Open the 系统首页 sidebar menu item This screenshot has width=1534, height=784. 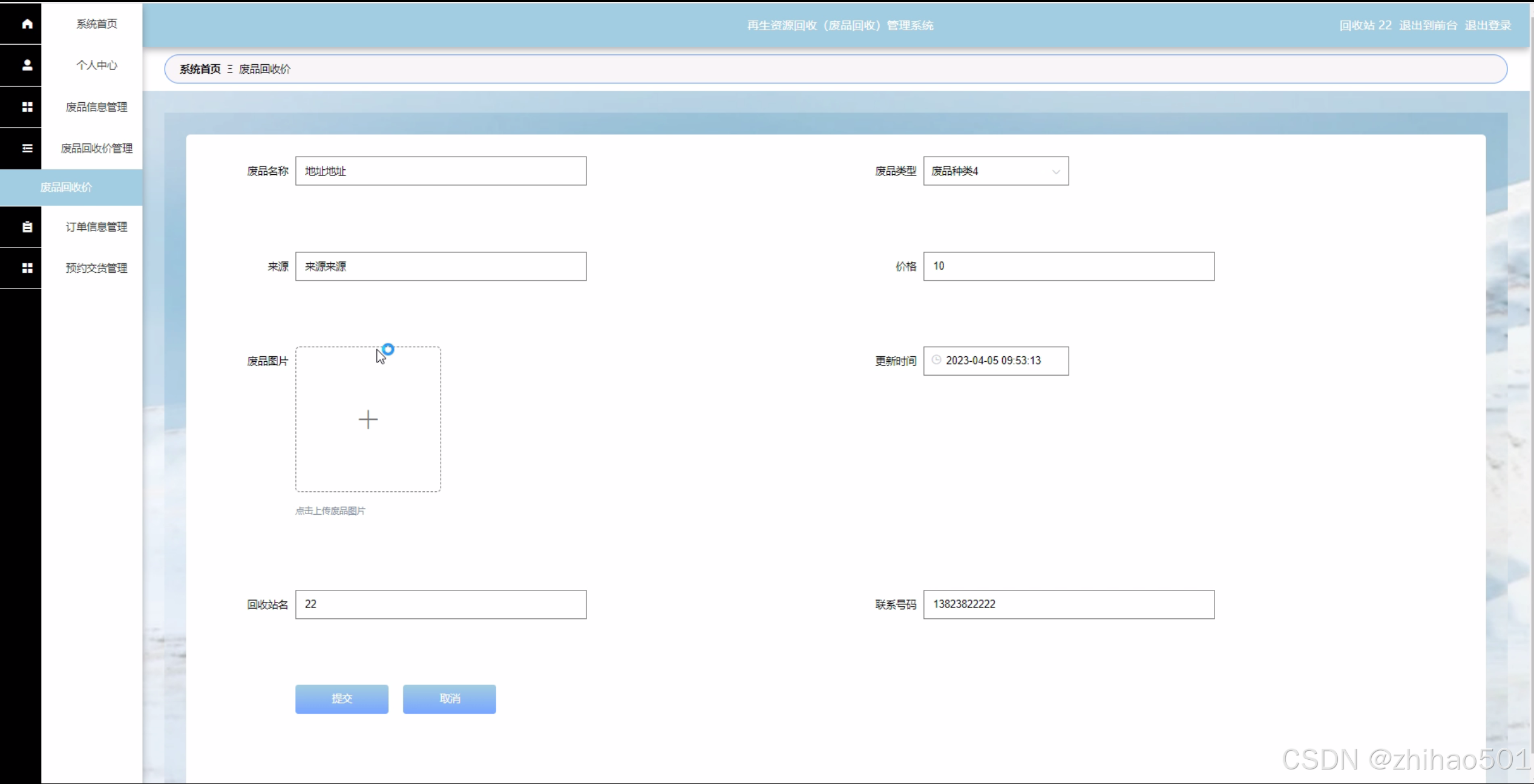point(96,24)
